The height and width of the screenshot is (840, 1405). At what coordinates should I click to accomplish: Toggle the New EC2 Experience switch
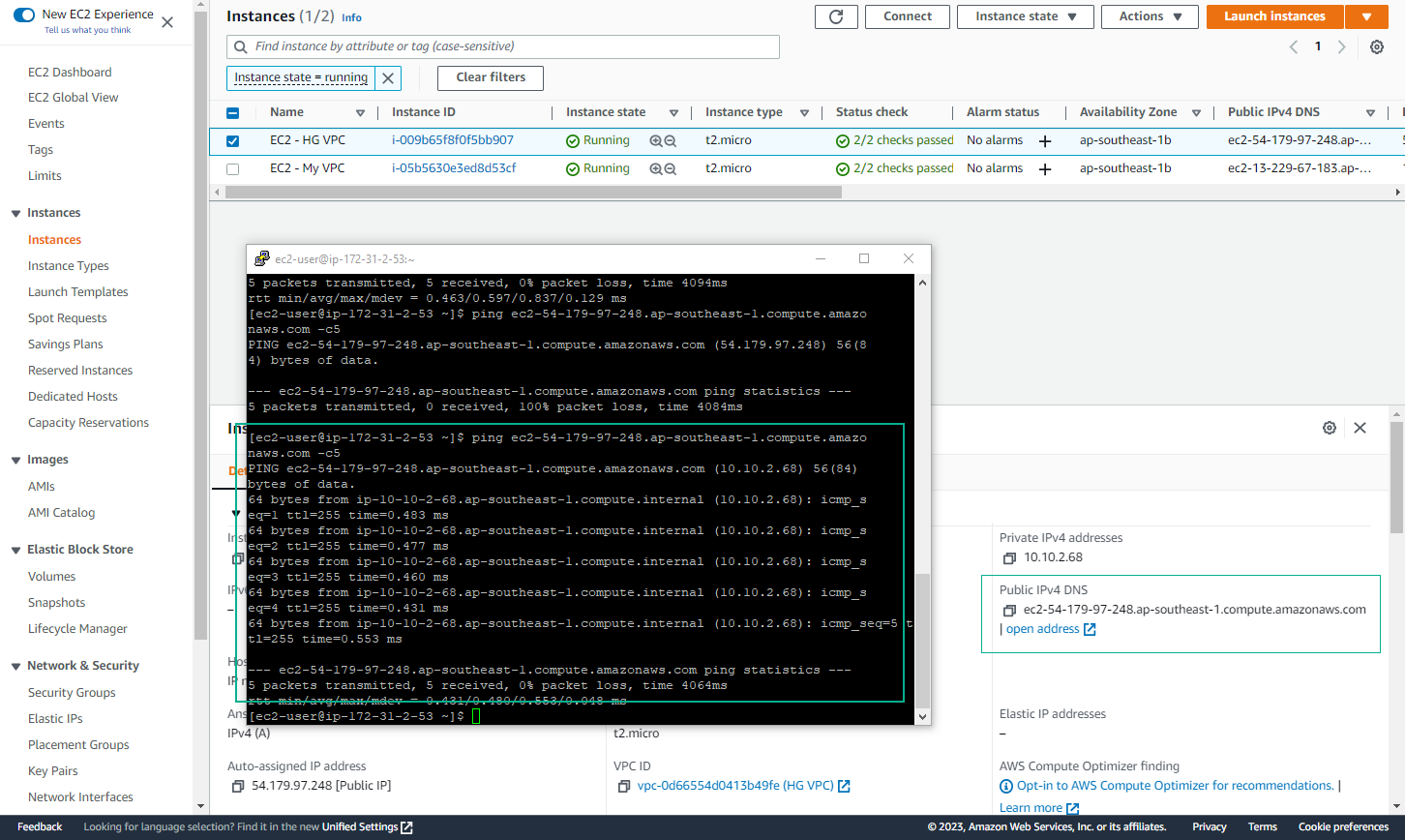point(24,15)
